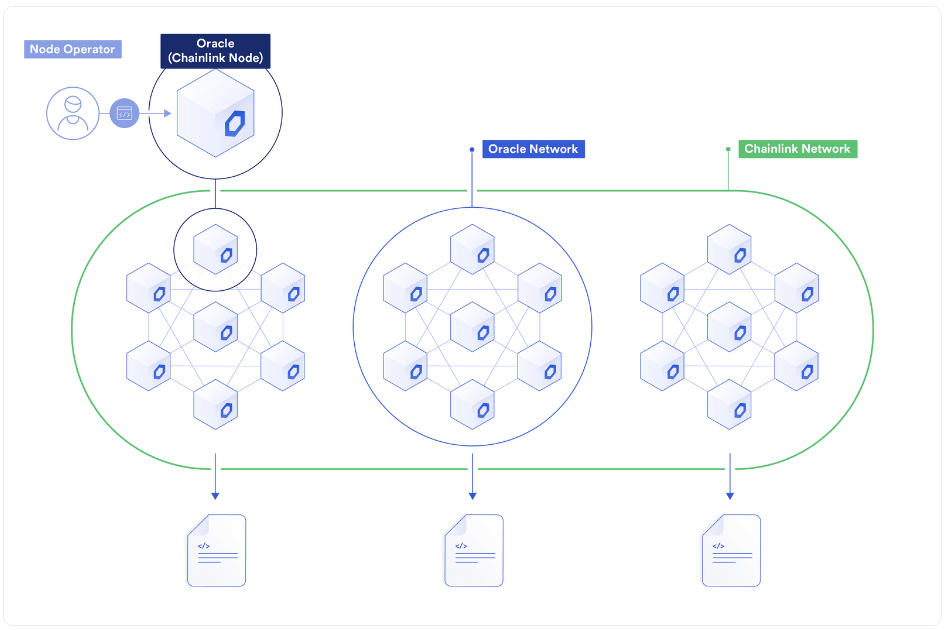Open the code document below the Oracle Network circle

pyautogui.click(x=474, y=550)
